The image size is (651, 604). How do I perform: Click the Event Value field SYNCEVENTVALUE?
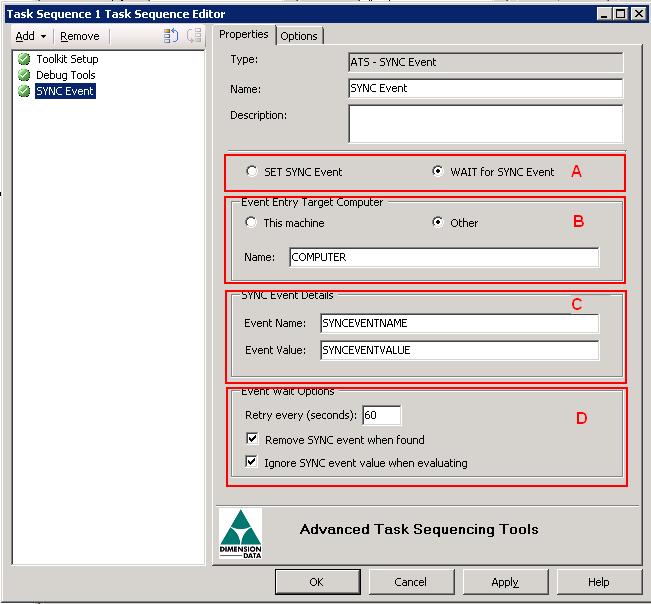(460, 350)
